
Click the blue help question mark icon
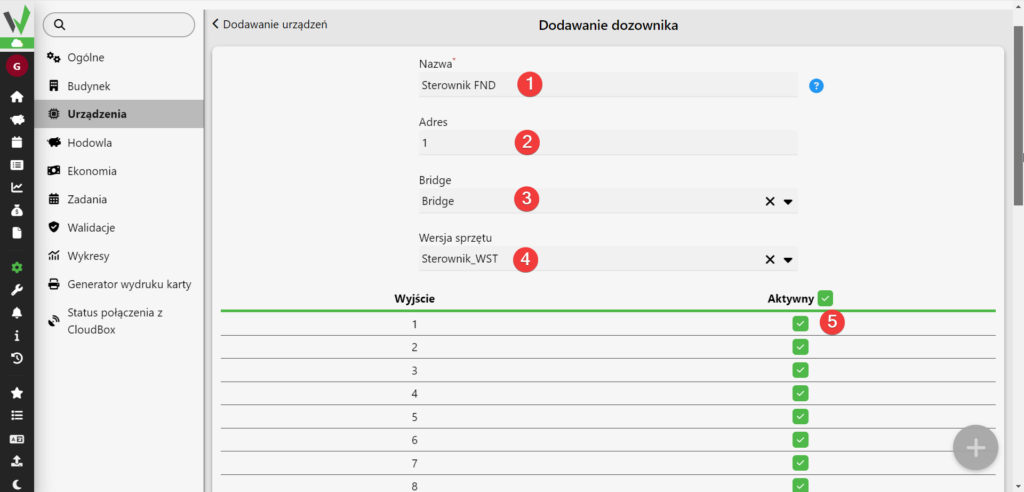tap(816, 86)
